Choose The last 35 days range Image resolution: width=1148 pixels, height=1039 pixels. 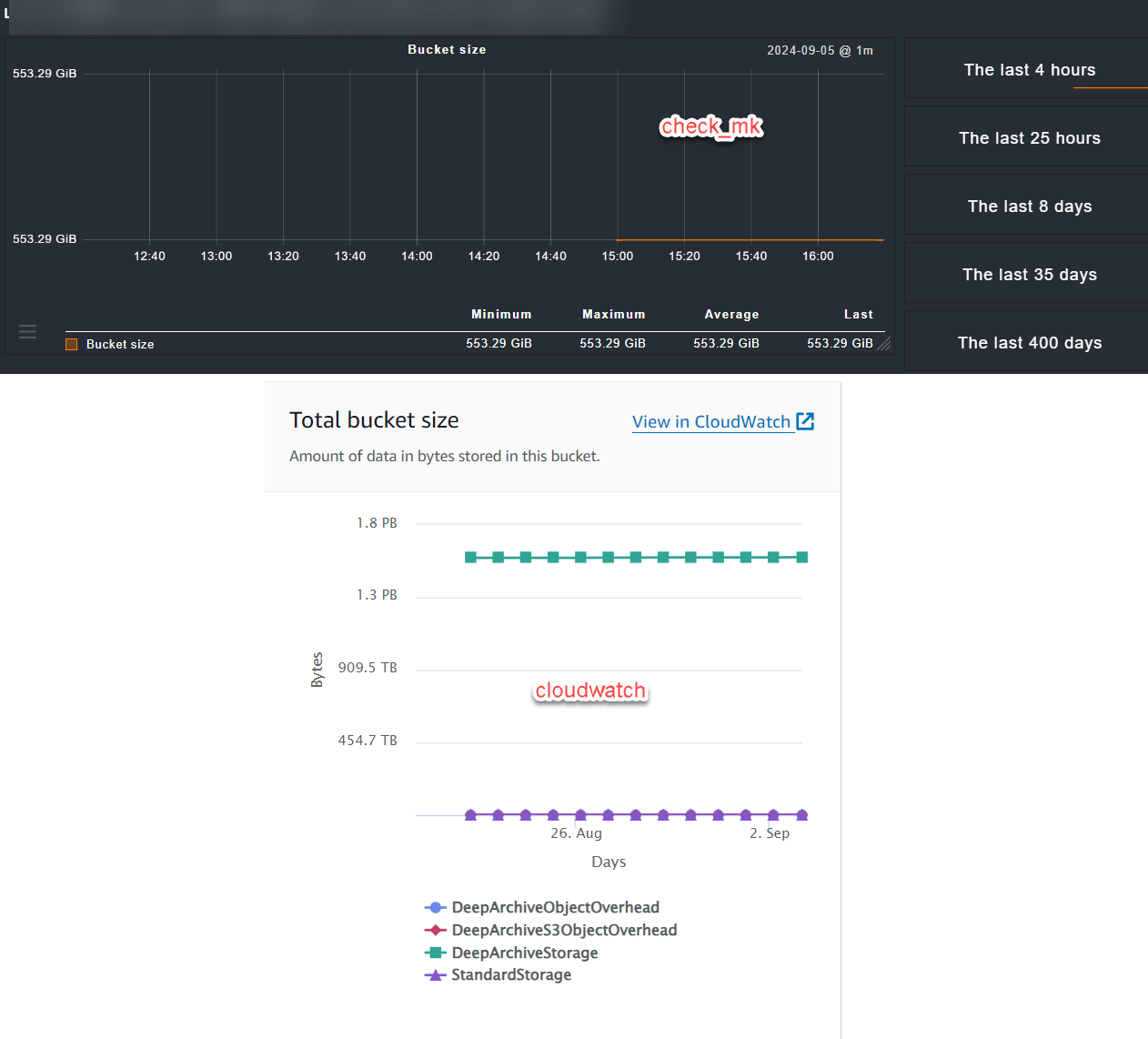click(1029, 275)
